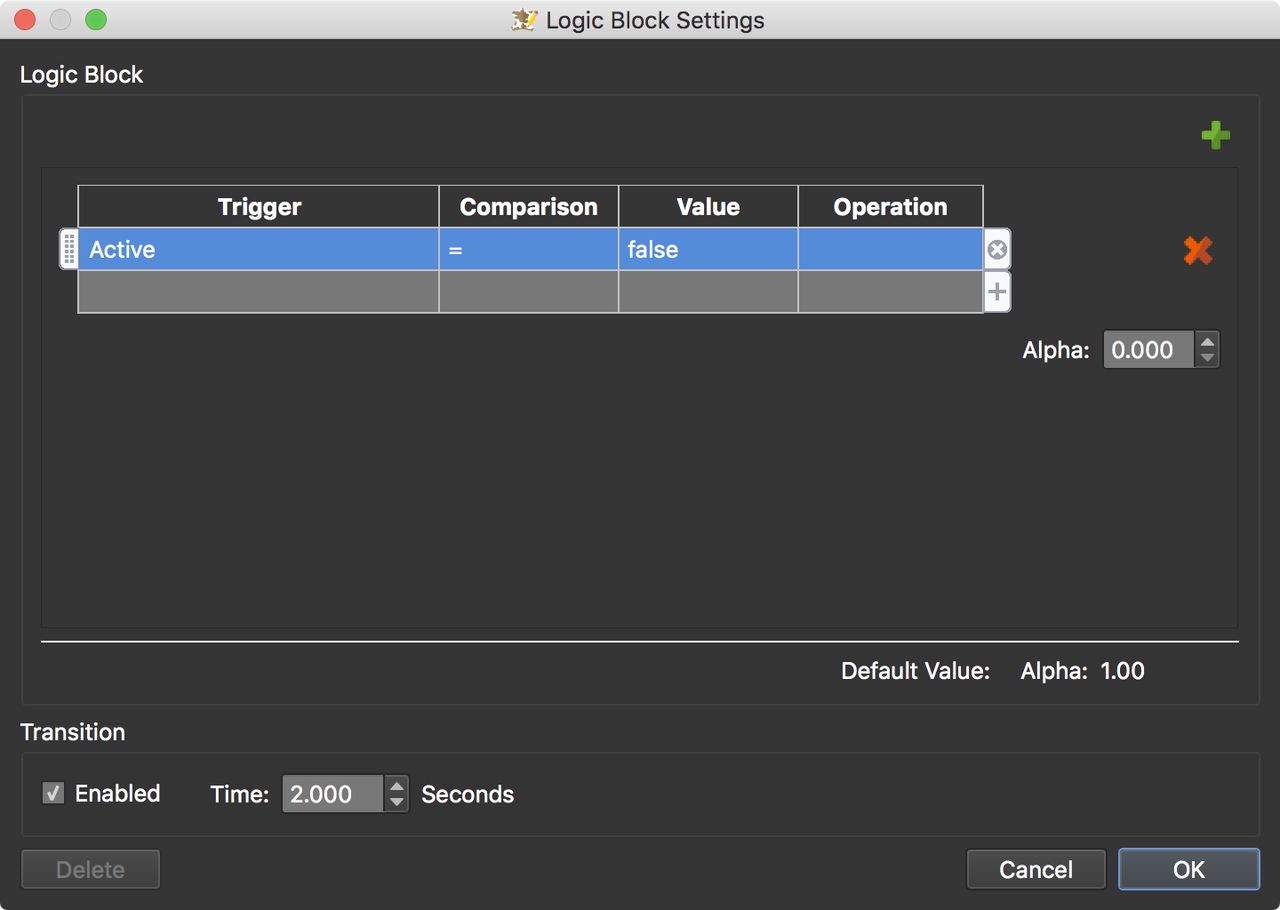
Task: Toggle the Transition Enabled checkbox
Action: coord(53,793)
